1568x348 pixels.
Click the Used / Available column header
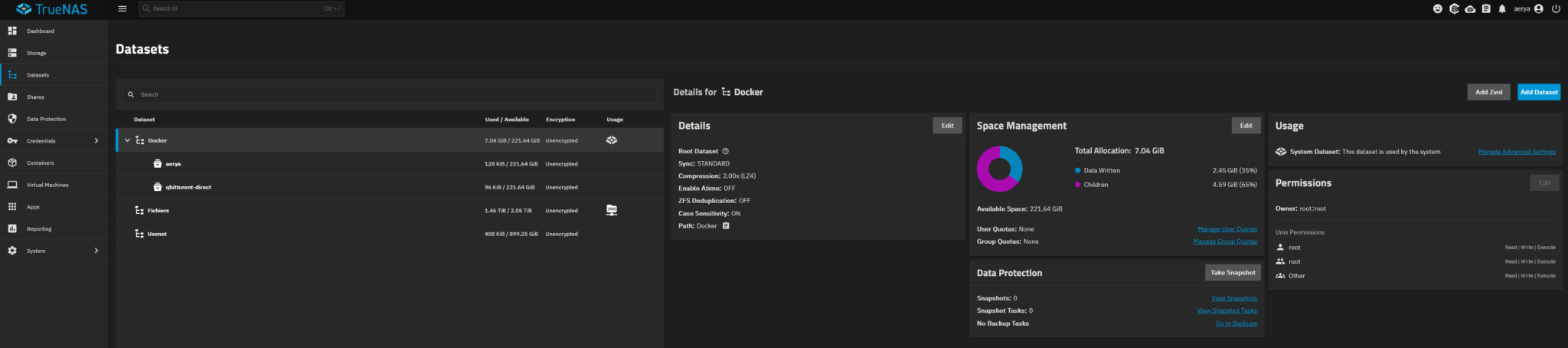[x=507, y=120]
